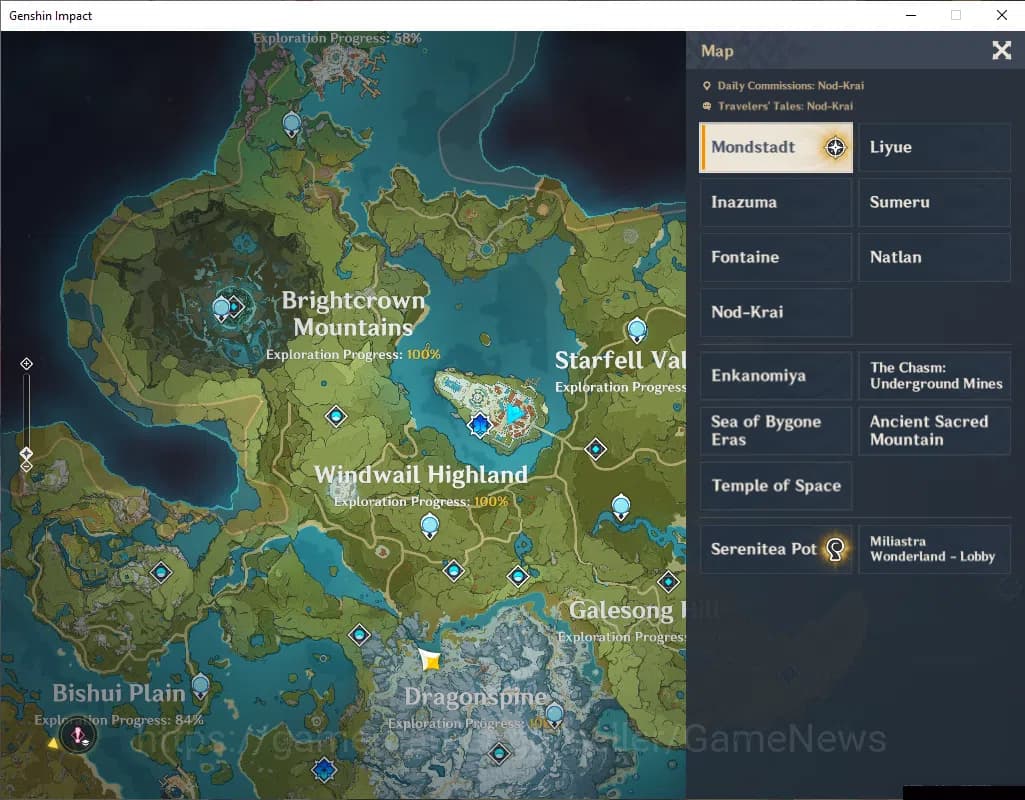Click Travelers' Tales: Nod-Krai text
The image size is (1025, 800).
[x=785, y=106]
